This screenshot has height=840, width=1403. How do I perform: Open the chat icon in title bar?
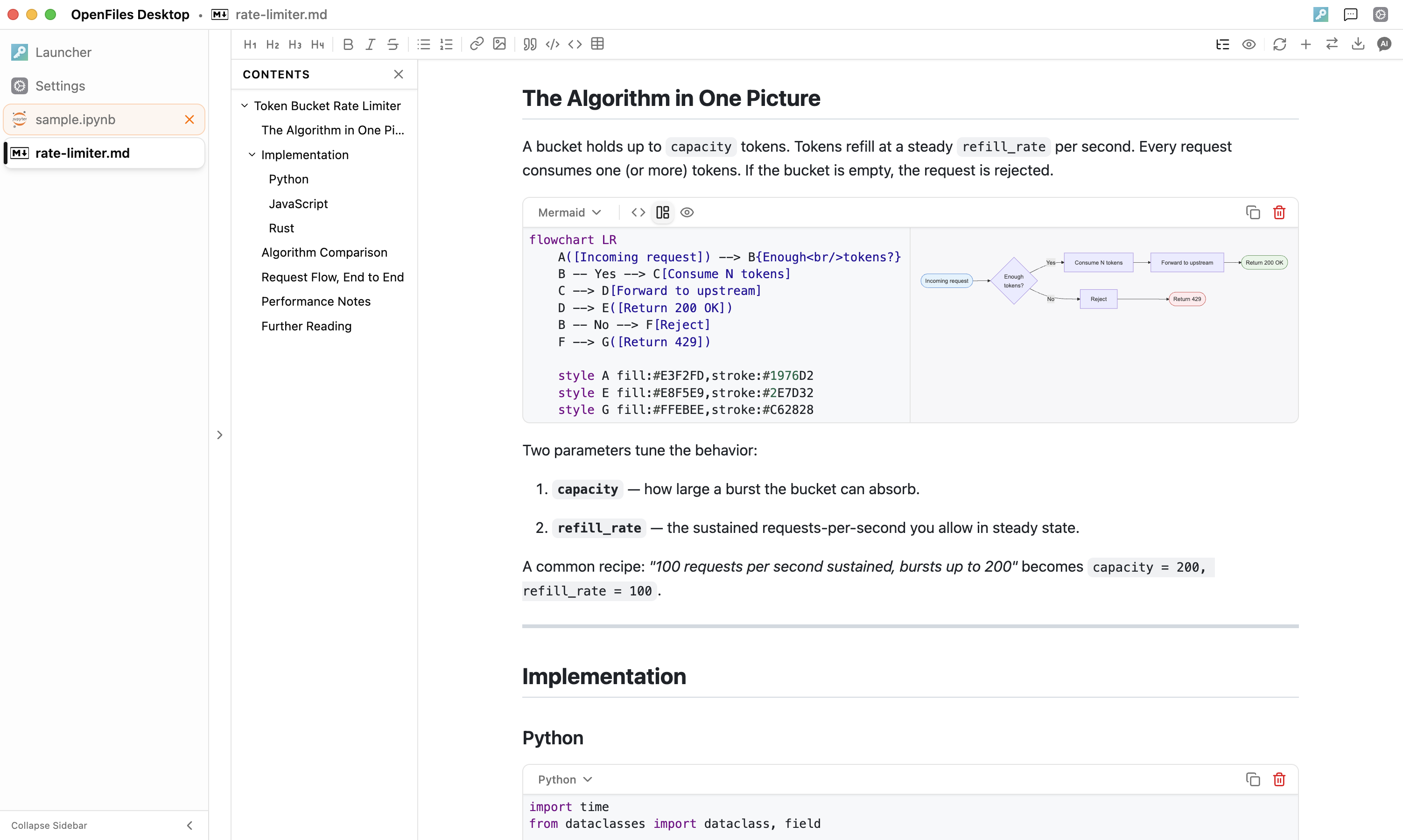tap(1350, 14)
